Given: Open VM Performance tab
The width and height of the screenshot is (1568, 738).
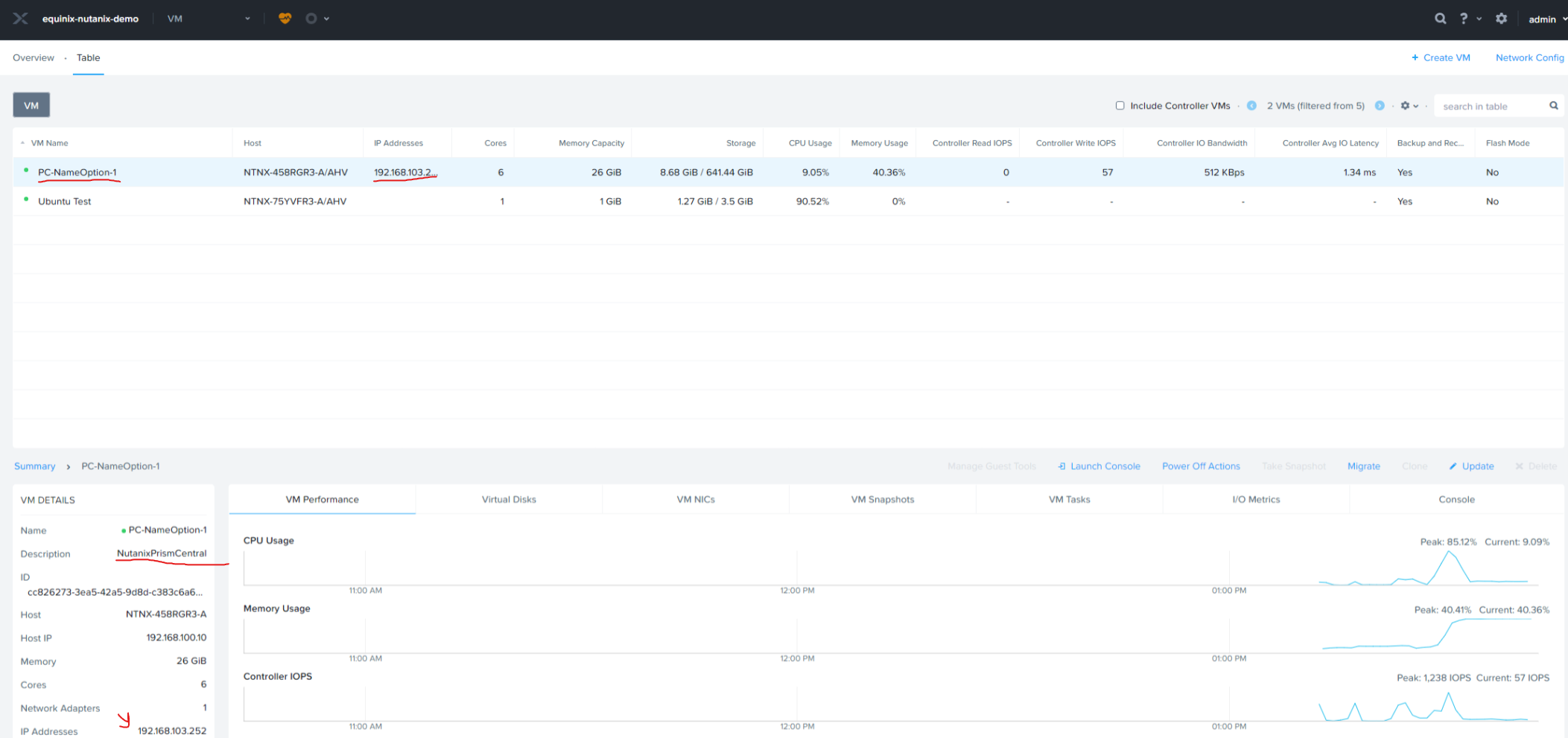Looking at the screenshot, I should tap(322, 499).
